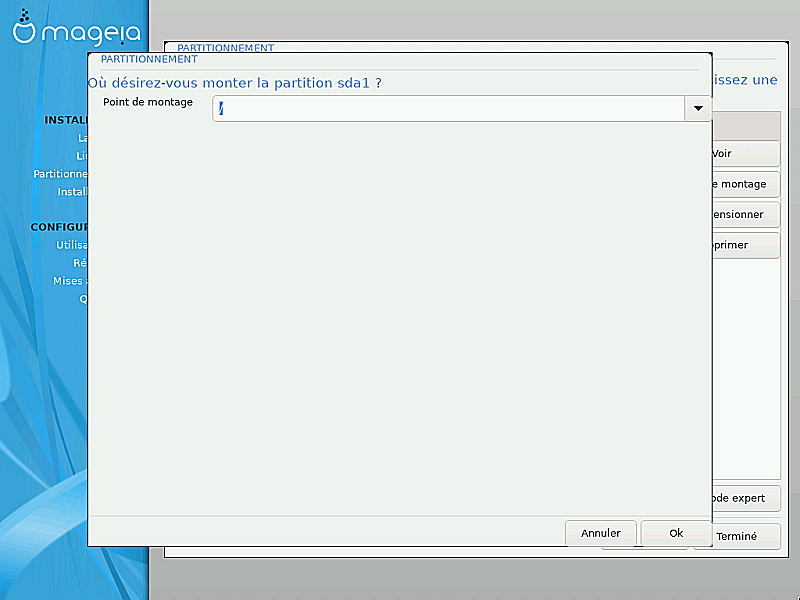Click the Voir button behind the dialog
This screenshot has height=600, width=800.
[744, 154]
